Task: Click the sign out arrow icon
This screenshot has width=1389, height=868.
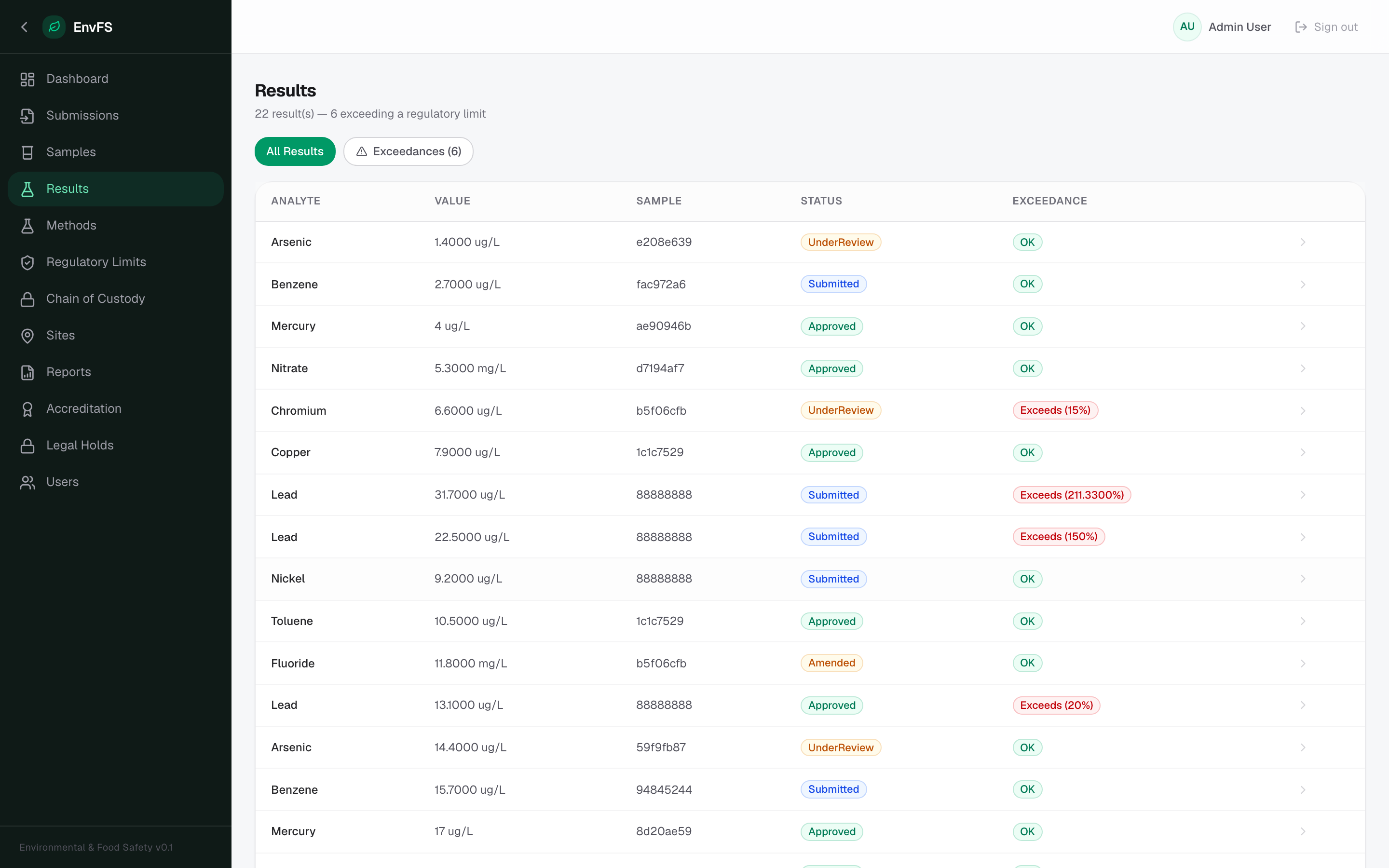Action: (1301, 27)
